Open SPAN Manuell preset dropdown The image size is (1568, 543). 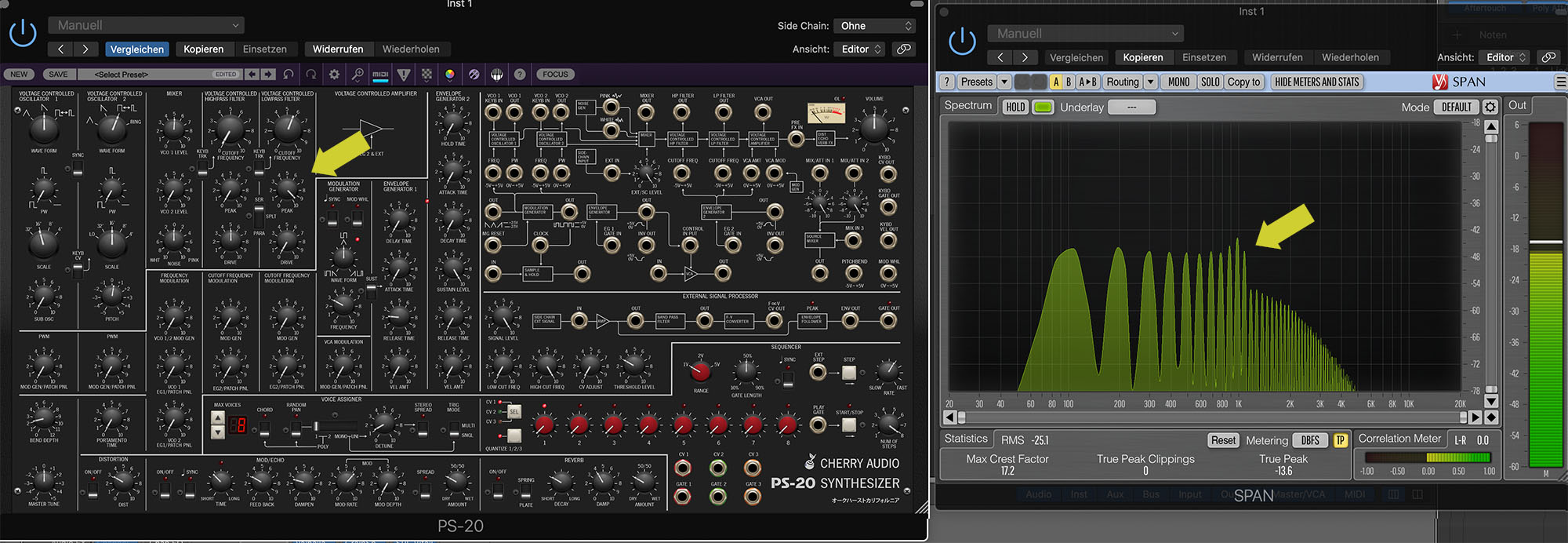click(x=1085, y=34)
